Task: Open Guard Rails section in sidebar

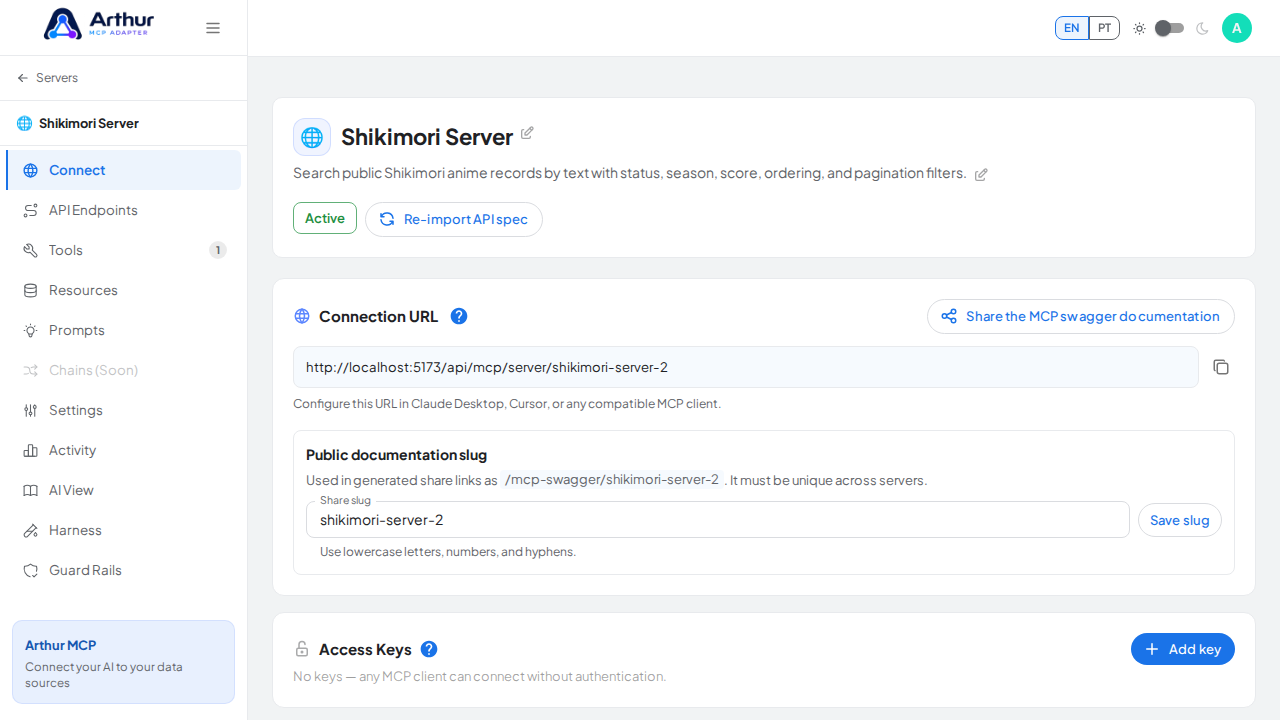Action: point(123,570)
